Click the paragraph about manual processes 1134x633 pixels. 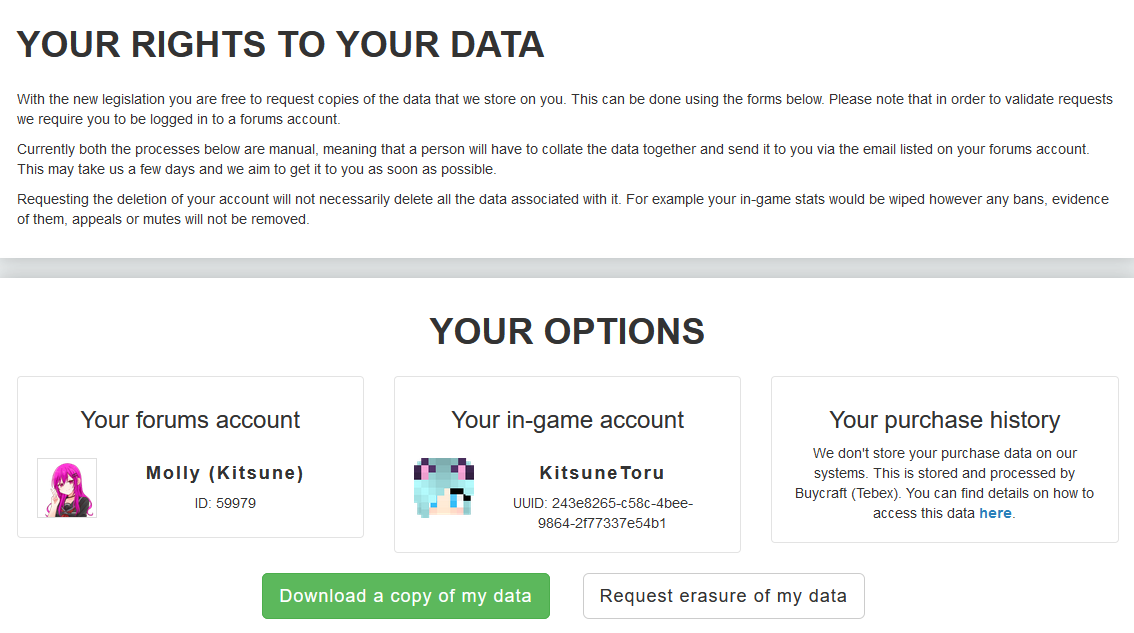pyautogui.click(x=553, y=159)
